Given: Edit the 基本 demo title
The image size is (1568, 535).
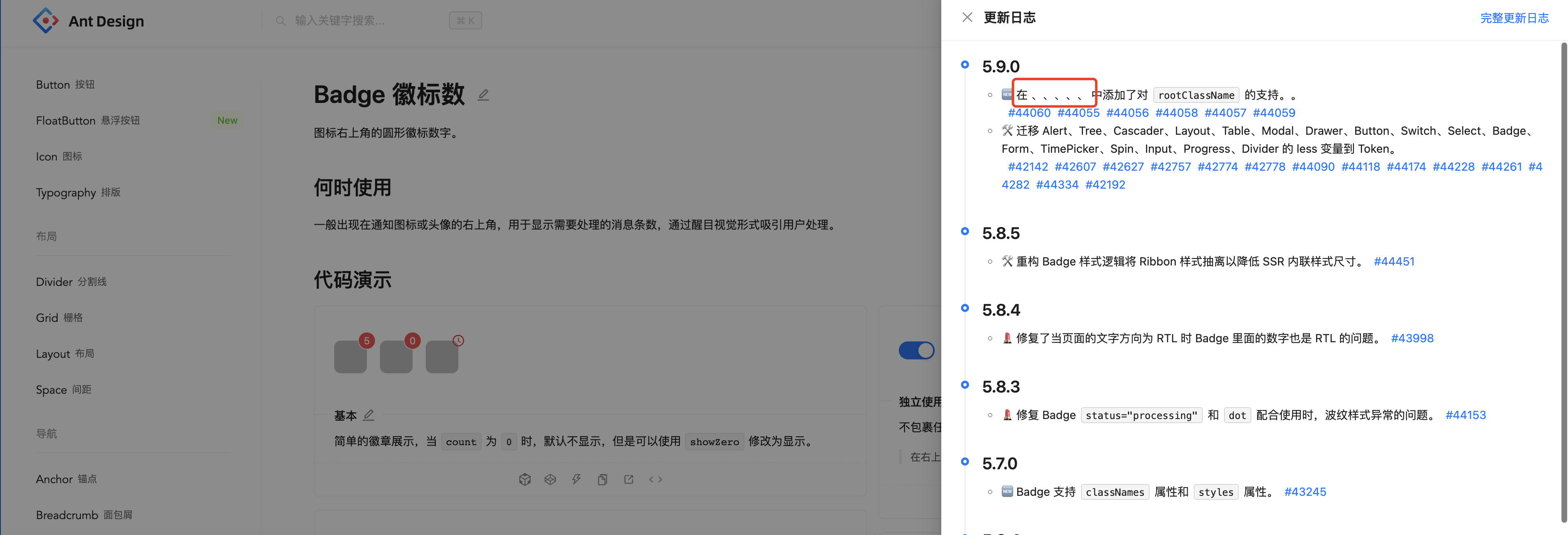Looking at the screenshot, I should coord(369,415).
